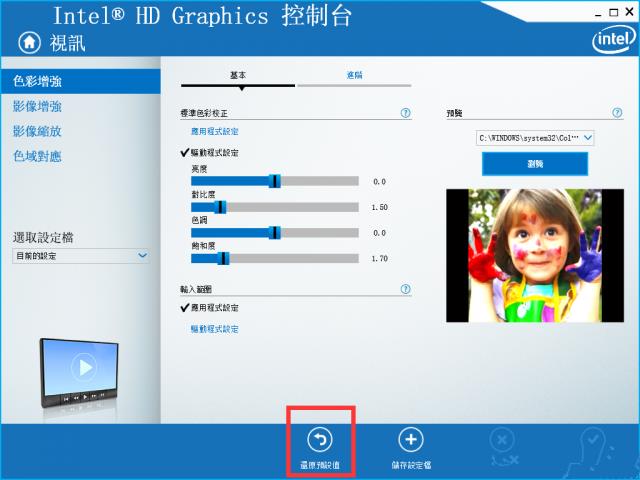Select 應用程式設定 under 輸入範圍

pos(215,308)
